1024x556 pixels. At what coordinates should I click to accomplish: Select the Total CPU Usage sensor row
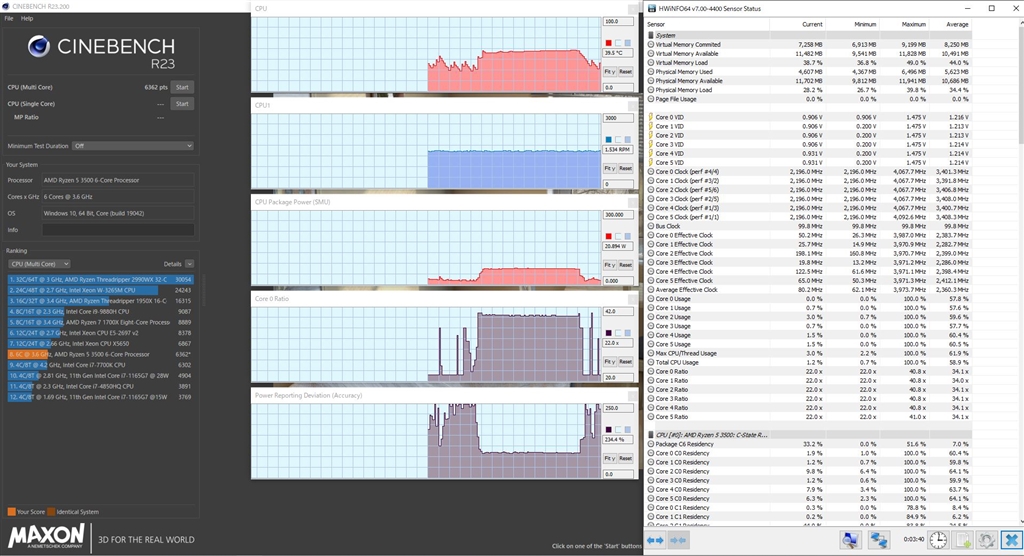click(x=808, y=362)
